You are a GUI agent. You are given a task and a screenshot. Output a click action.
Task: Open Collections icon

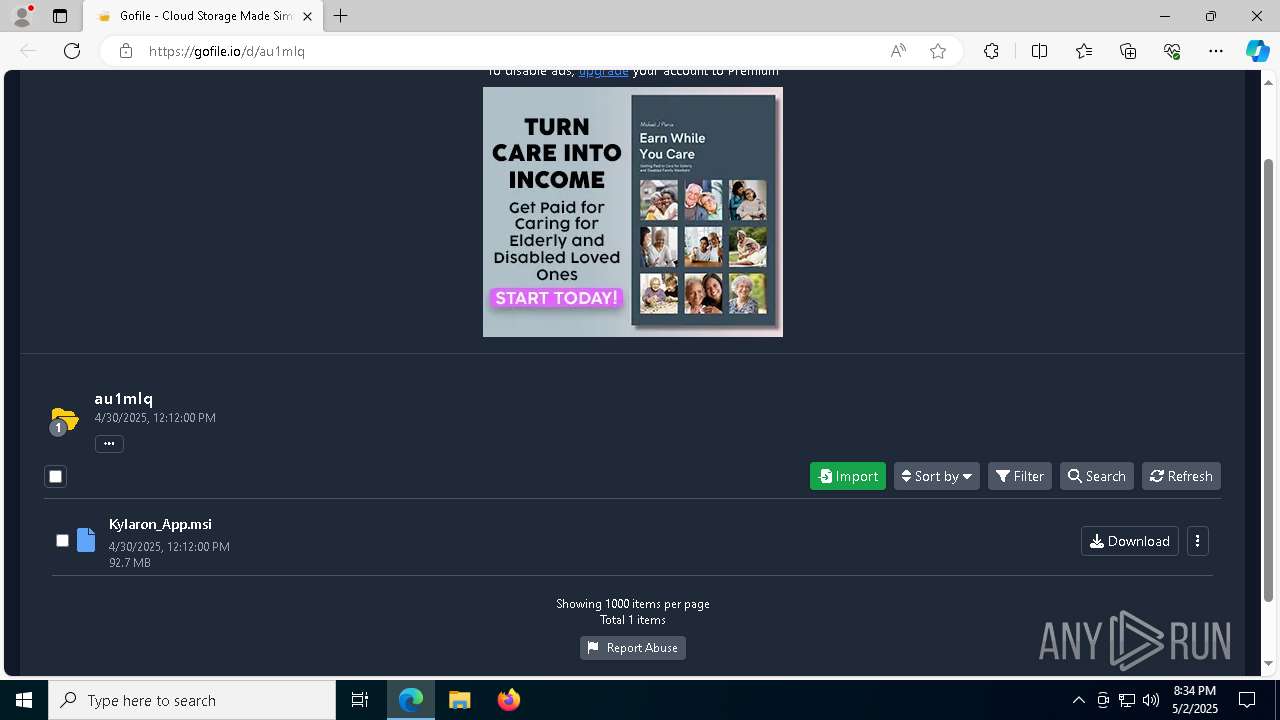point(1128,51)
